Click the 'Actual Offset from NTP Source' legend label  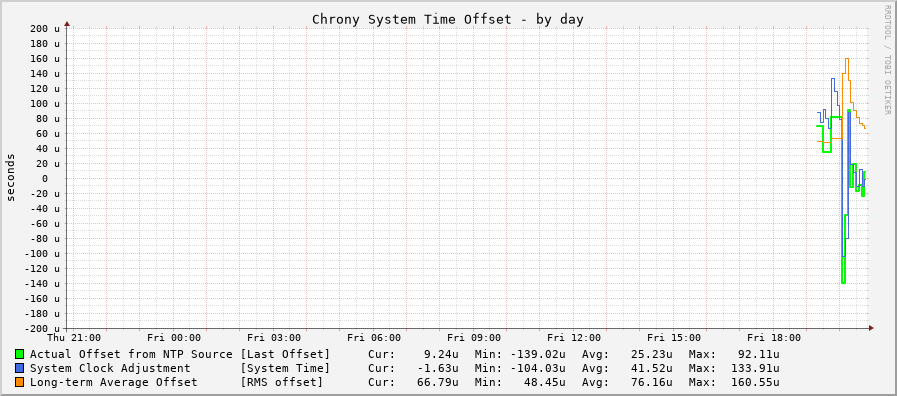coord(131,354)
